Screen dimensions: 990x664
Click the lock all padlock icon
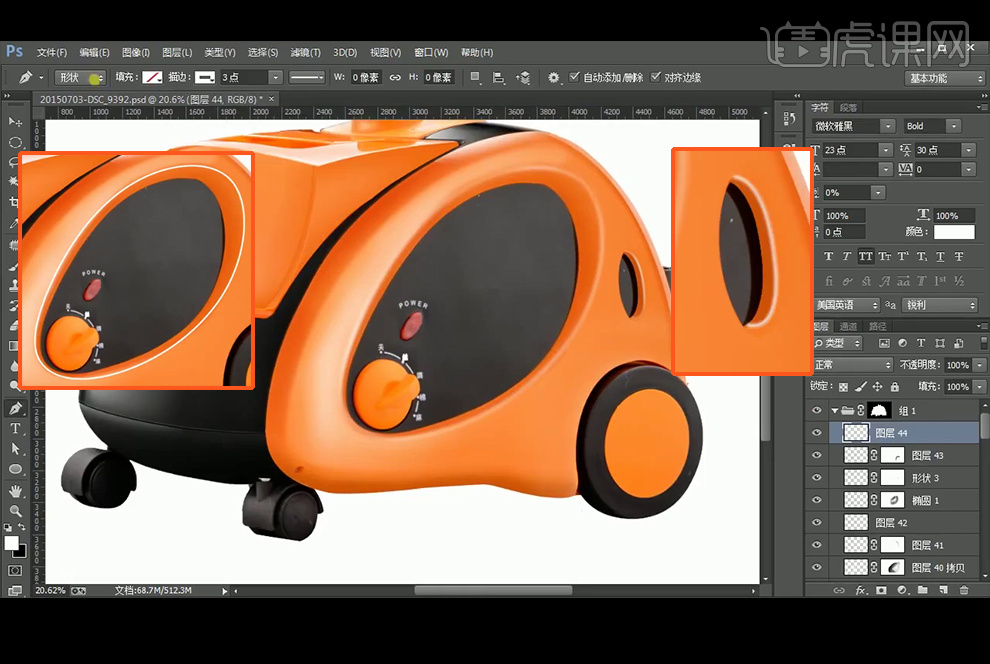[x=893, y=387]
